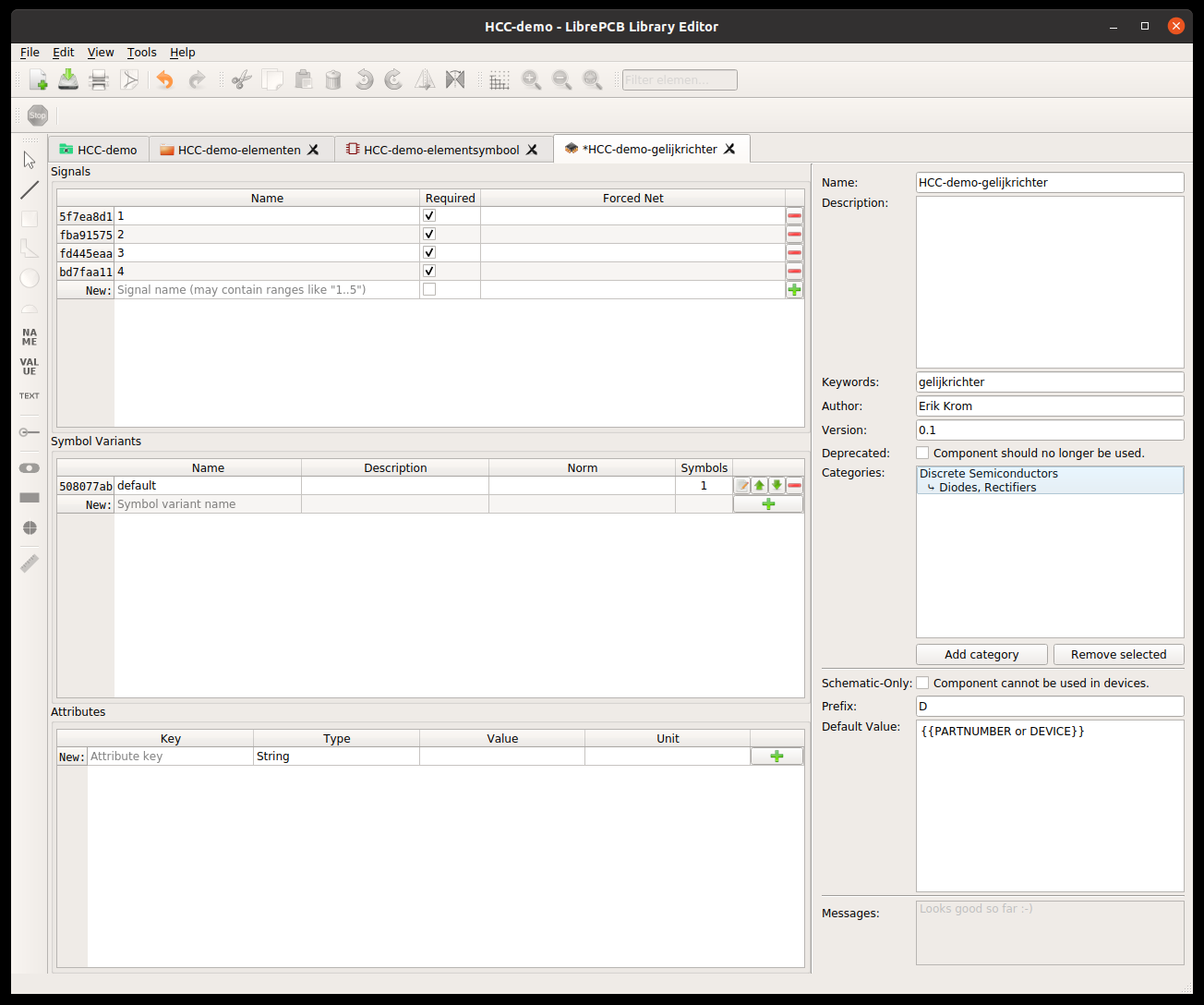Edit the default symbol variant
The width and height of the screenshot is (1204, 1005).
742,486
